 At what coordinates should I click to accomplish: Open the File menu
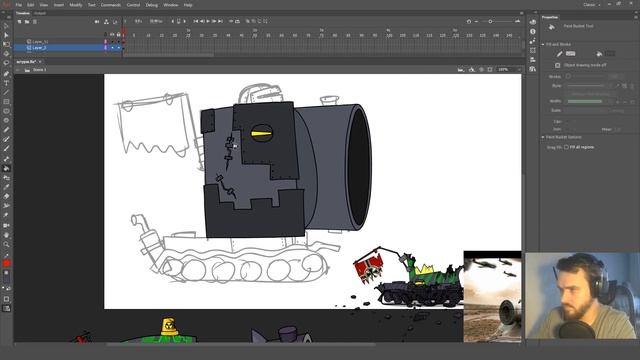click(x=19, y=5)
